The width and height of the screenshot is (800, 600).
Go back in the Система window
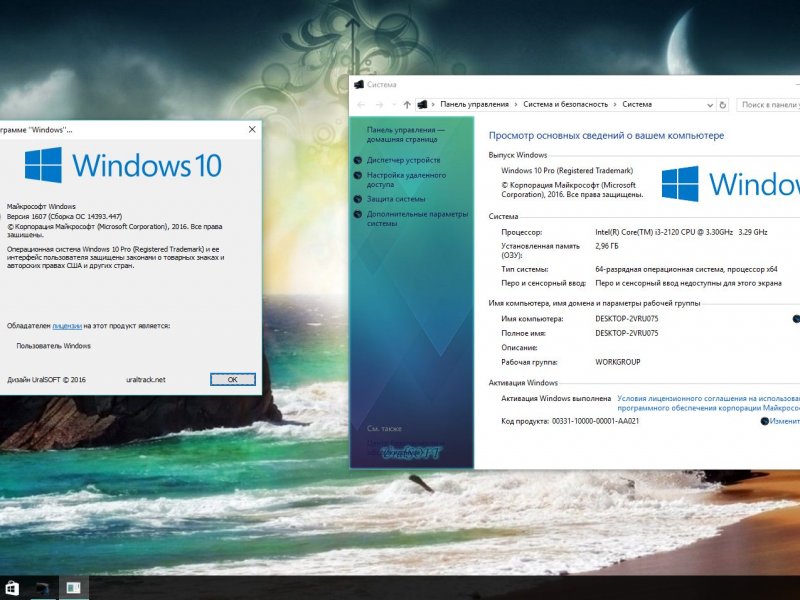[361, 105]
